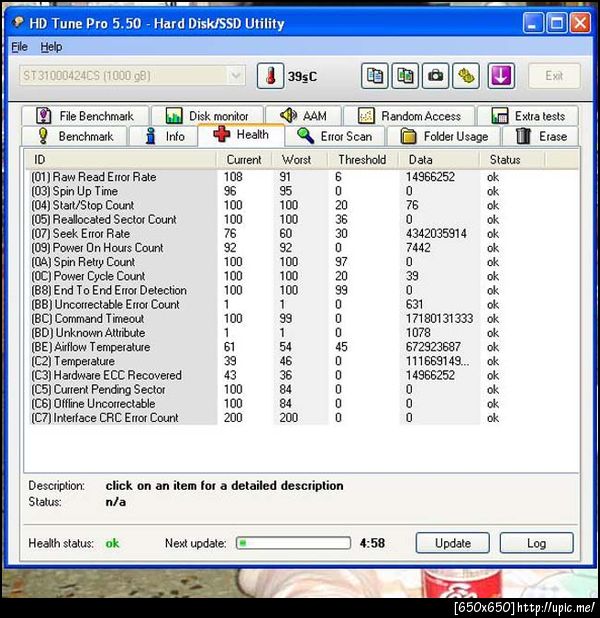Viewport: 600px width, 618px height.
Task: Click the Data column header
Action: tap(438, 160)
